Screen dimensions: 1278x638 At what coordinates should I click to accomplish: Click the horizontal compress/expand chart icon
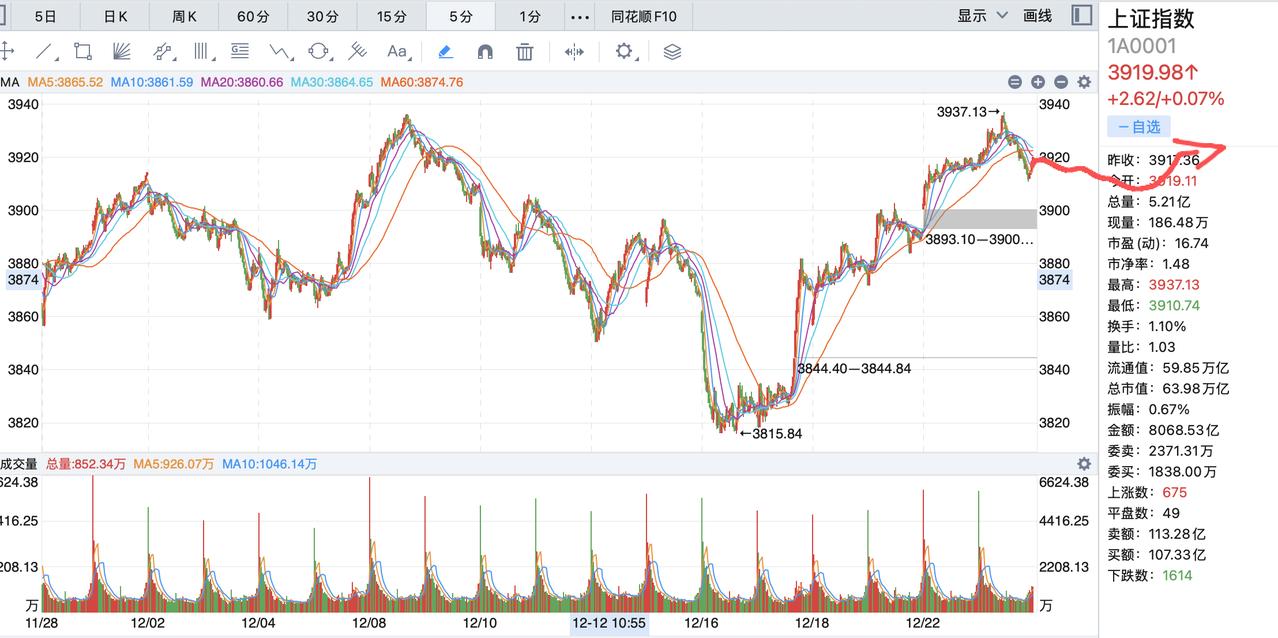click(574, 51)
